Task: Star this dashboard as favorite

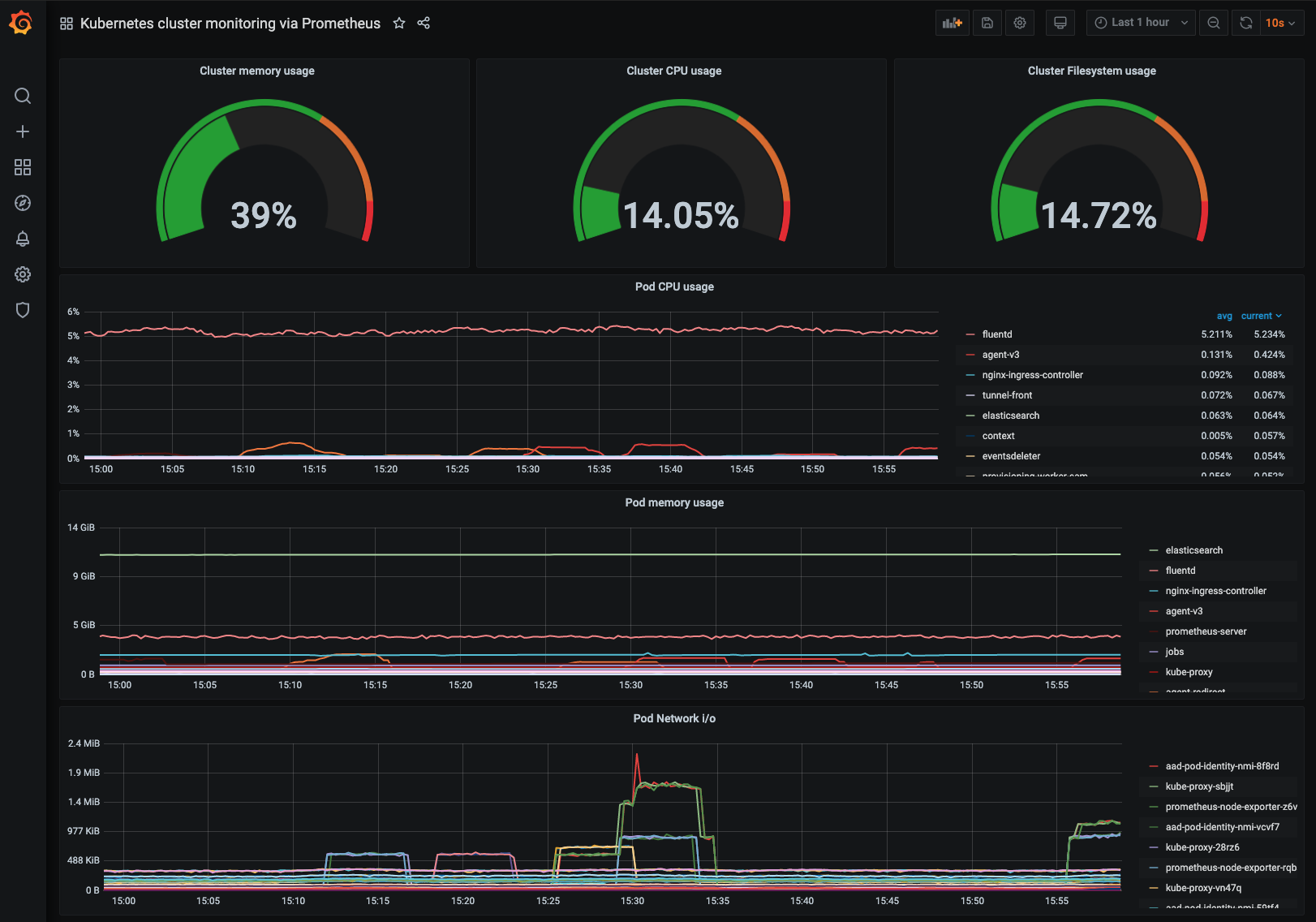Action: pos(399,23)
